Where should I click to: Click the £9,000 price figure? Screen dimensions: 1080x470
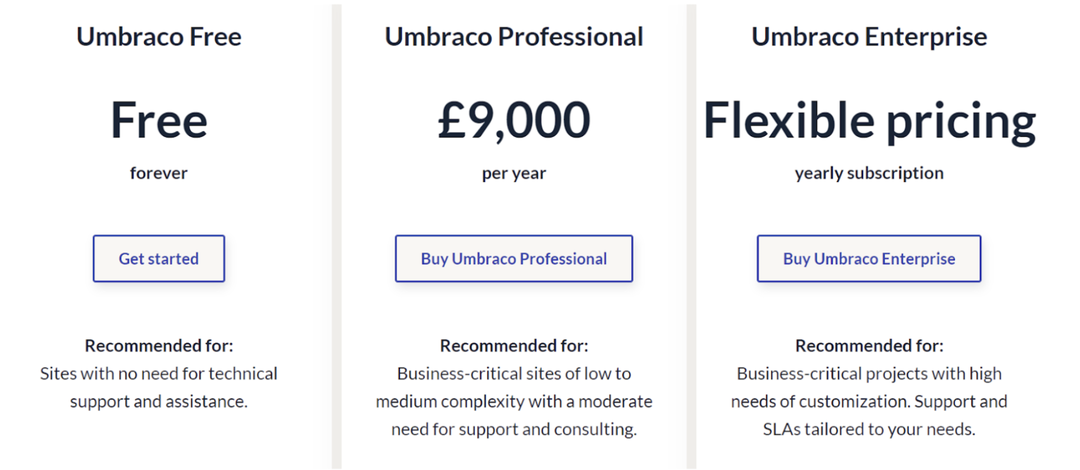click(514, 121)
